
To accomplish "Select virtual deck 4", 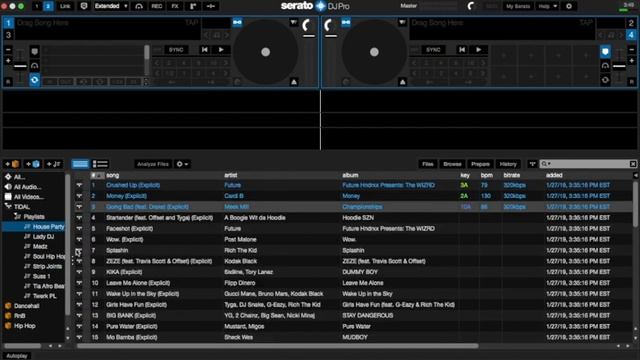I will click(x=631, y=35).
